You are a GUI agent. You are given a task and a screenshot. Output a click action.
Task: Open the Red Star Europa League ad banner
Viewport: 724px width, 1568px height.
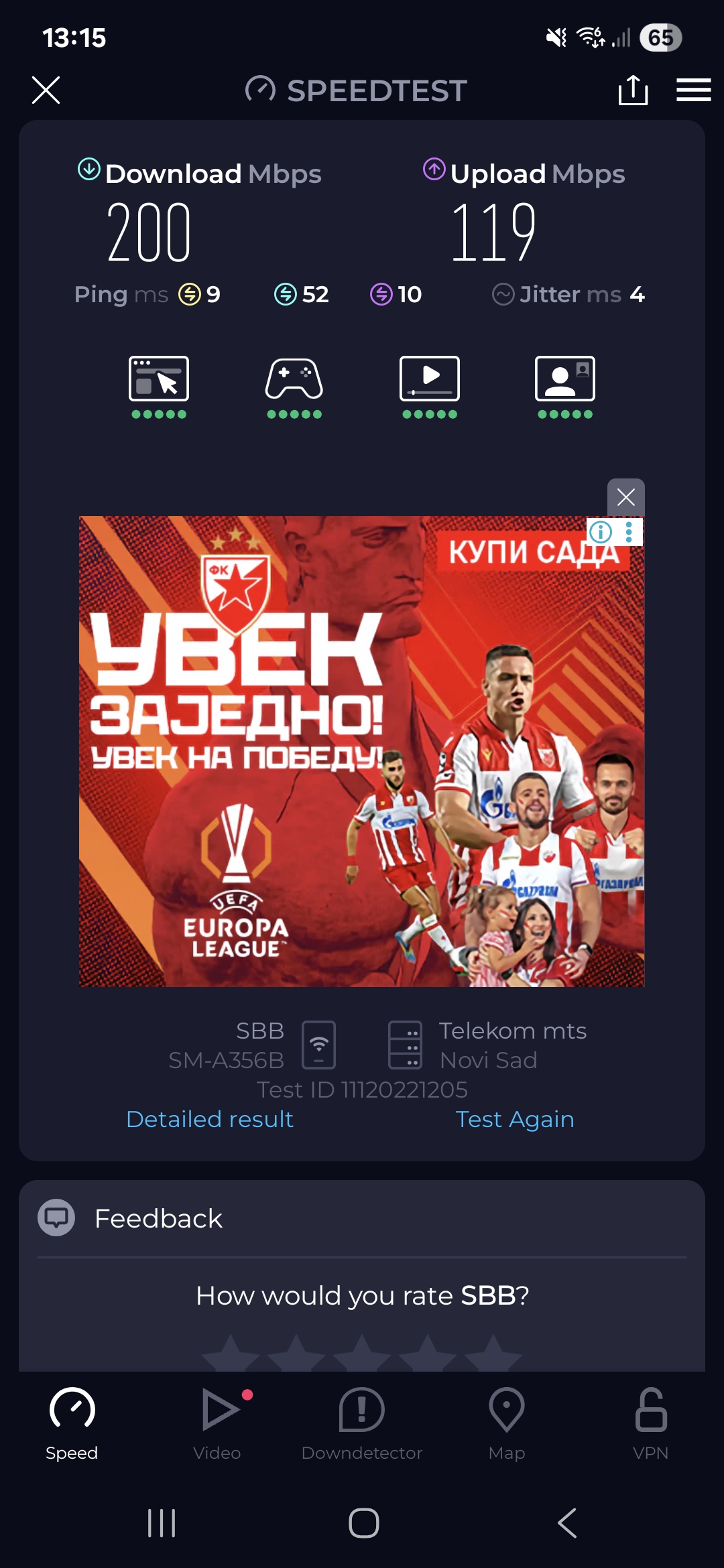click(x=362, y=751)
